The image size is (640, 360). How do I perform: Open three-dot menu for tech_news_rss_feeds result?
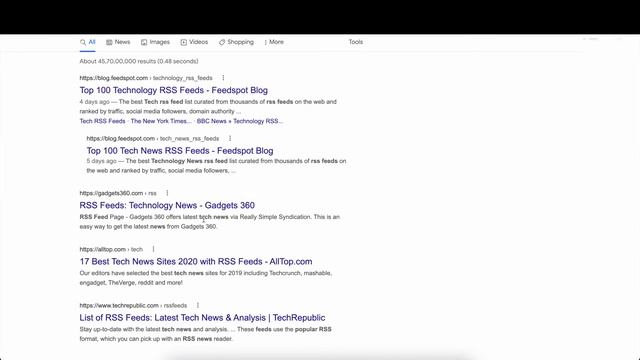[230, 138]
